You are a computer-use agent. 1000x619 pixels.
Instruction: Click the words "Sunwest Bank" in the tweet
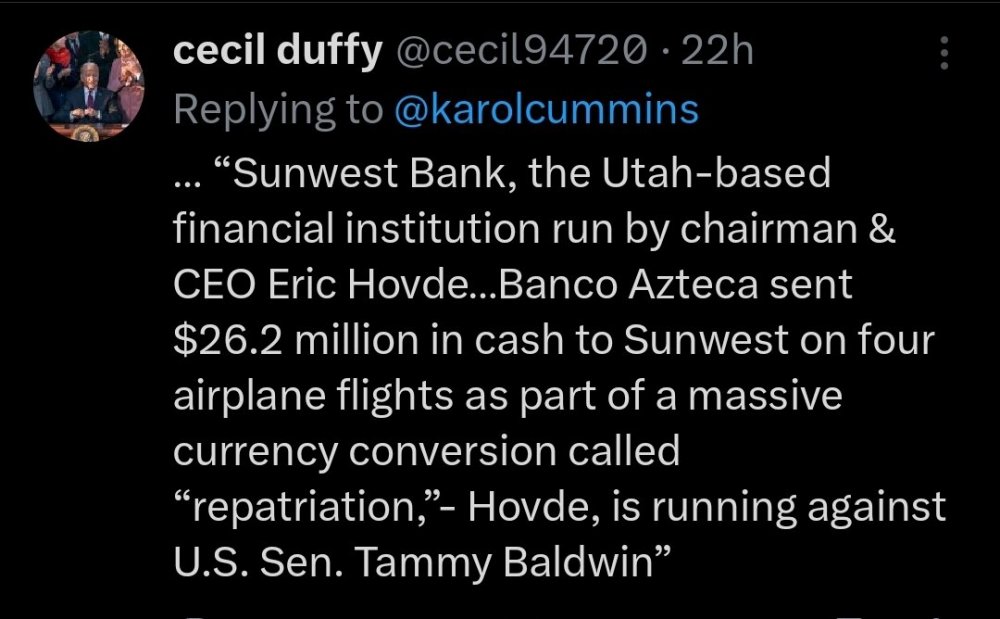tap(352, 174)
